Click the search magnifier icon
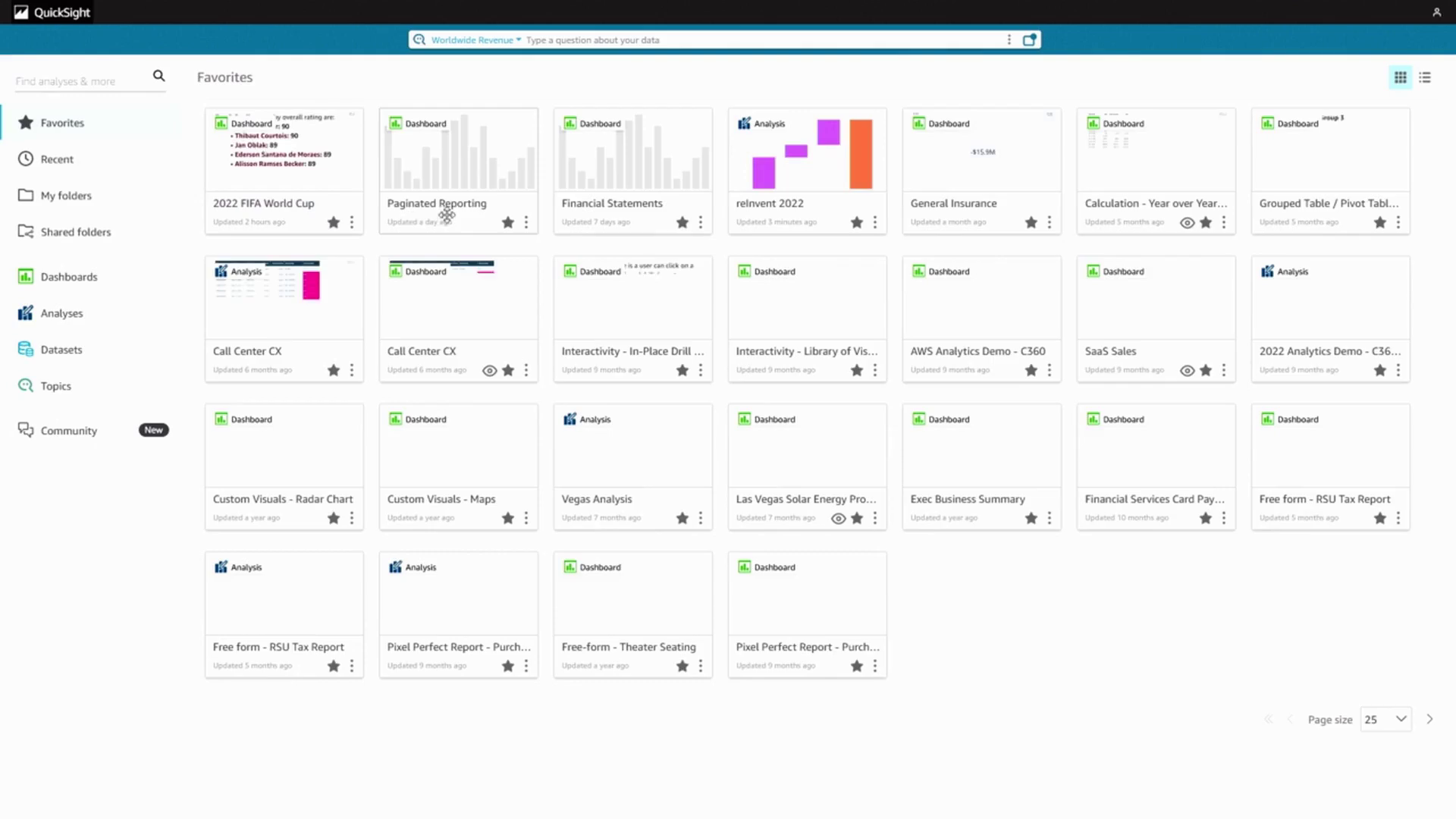1456x819 pixels. [x=158, y=76]
